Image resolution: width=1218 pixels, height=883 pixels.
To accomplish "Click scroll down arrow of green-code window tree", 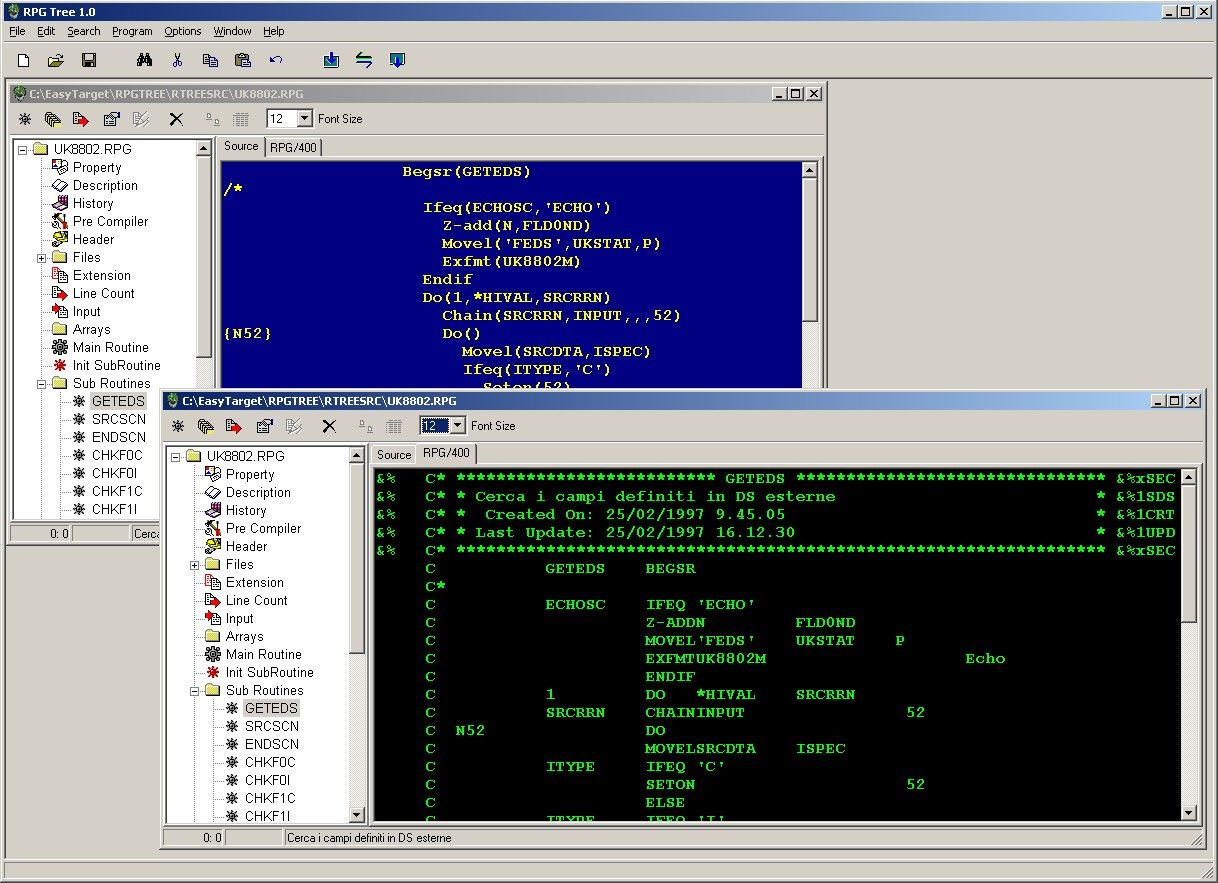I will click(x=357, y=816).
